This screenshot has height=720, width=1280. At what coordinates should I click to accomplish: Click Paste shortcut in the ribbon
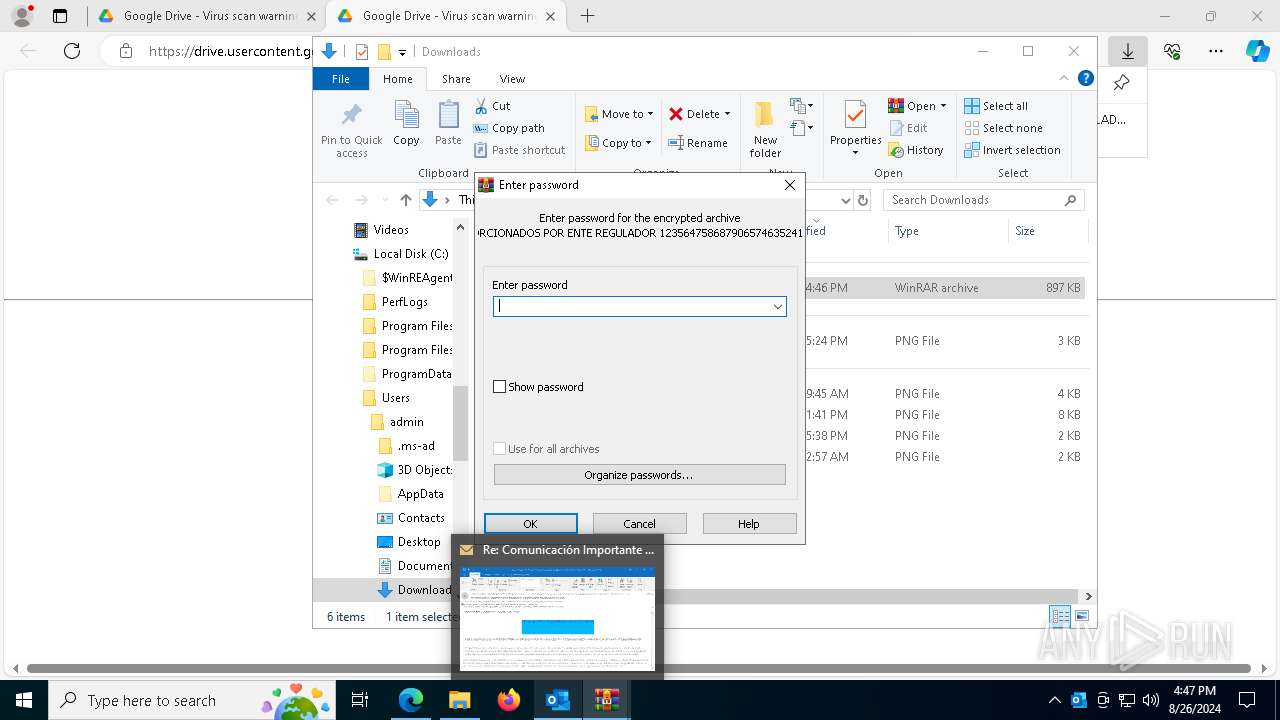[519, 150]
